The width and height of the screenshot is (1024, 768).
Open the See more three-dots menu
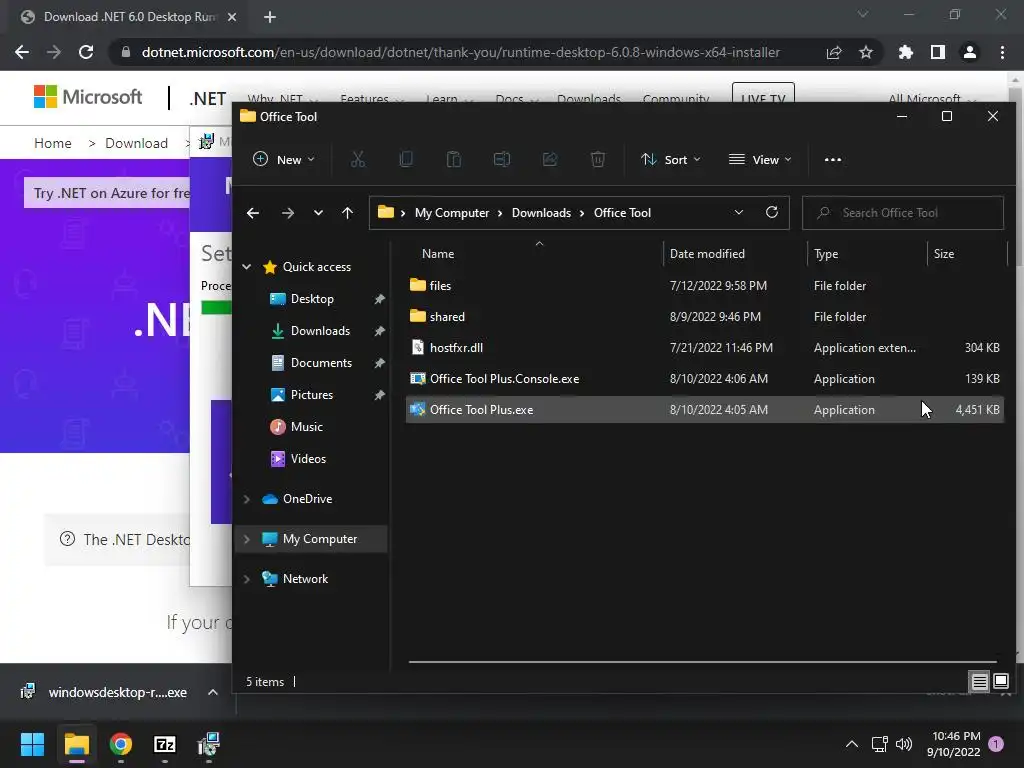[x=833, y=159]
